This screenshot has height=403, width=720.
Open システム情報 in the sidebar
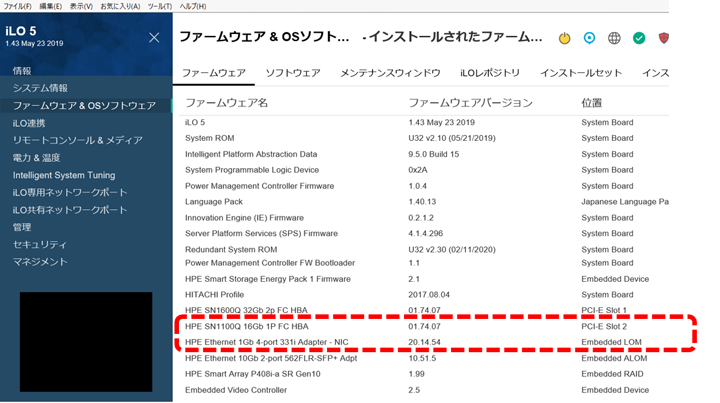click(x=40, y=88)
